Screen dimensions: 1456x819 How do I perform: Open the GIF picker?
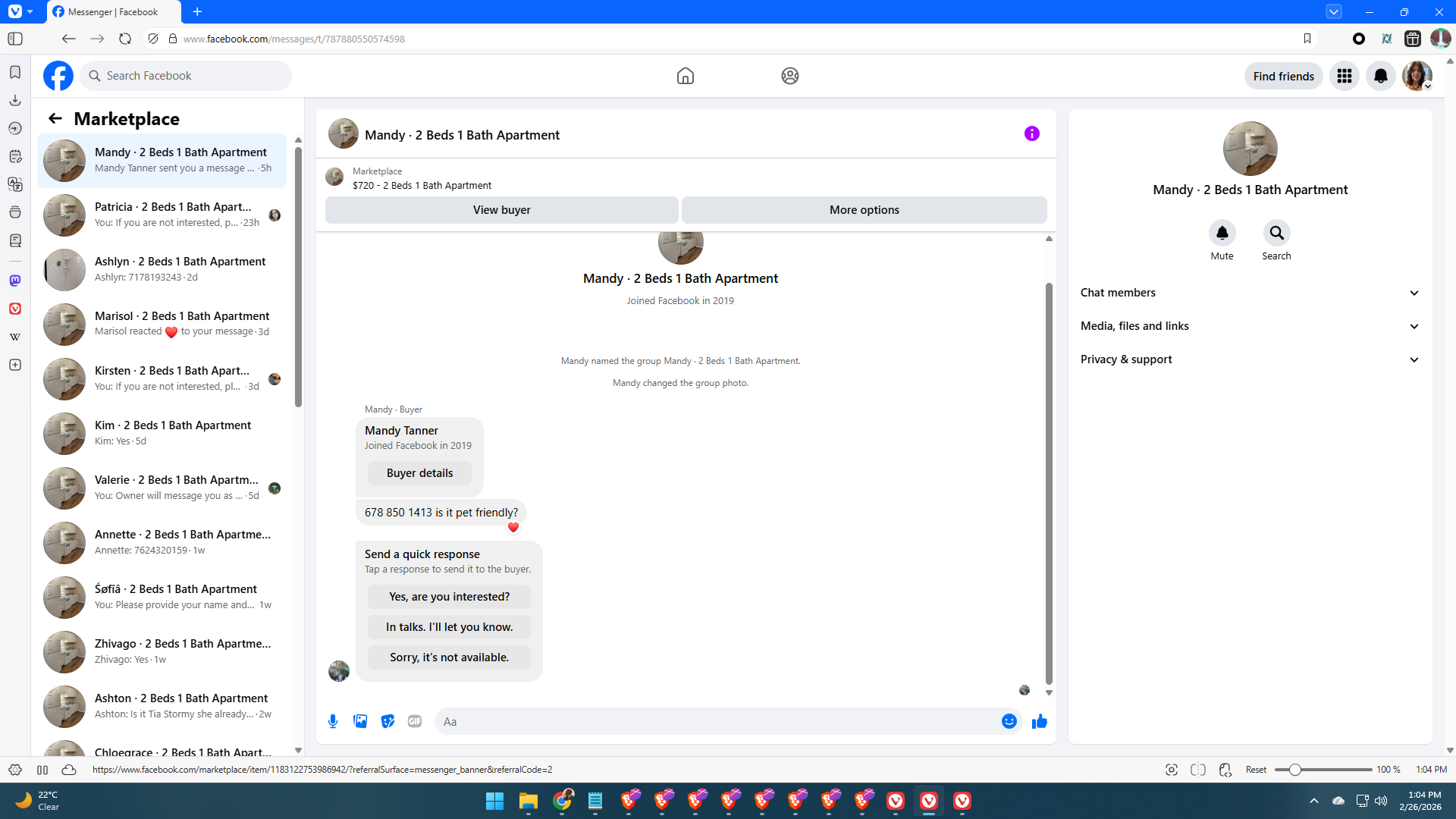(415, 721)
